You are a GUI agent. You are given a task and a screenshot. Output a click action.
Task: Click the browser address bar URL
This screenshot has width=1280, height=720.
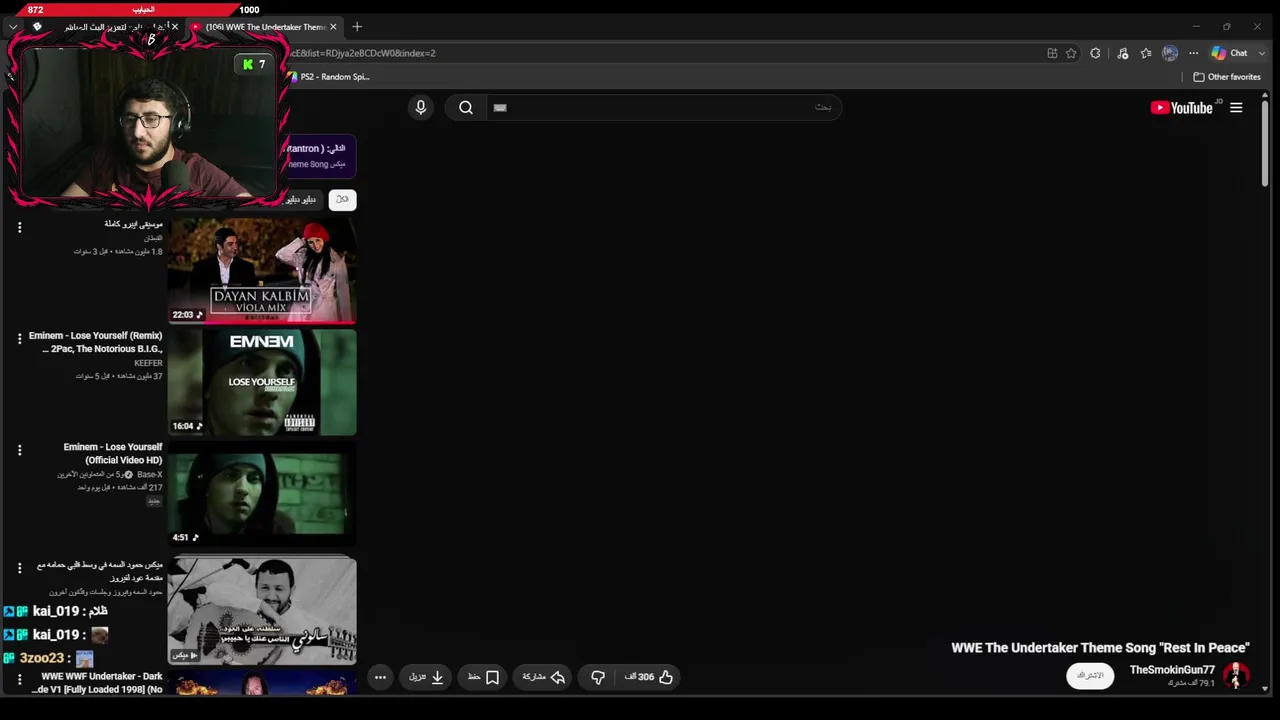(362, 53)
